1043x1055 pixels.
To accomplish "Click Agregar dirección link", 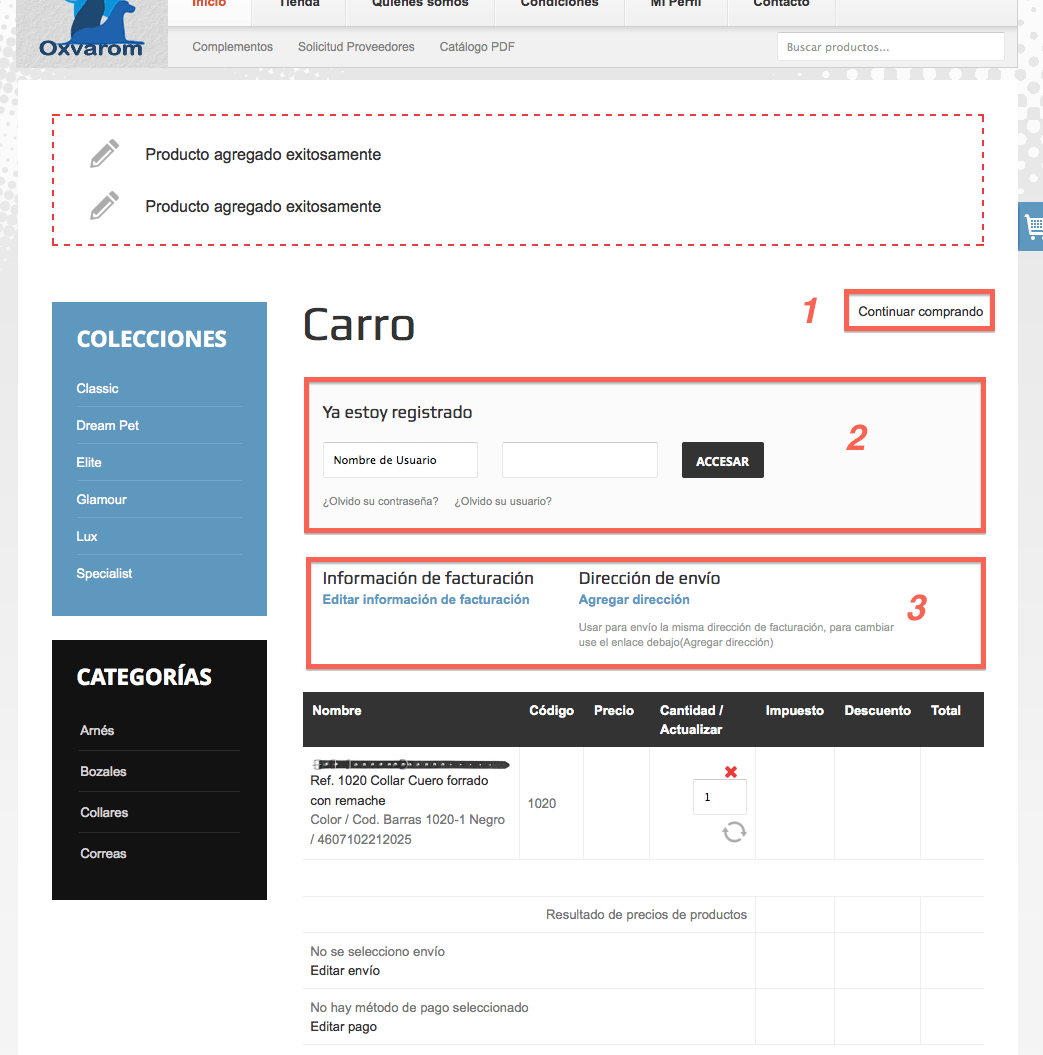I will pyautogui.click(x=634, y=599).
